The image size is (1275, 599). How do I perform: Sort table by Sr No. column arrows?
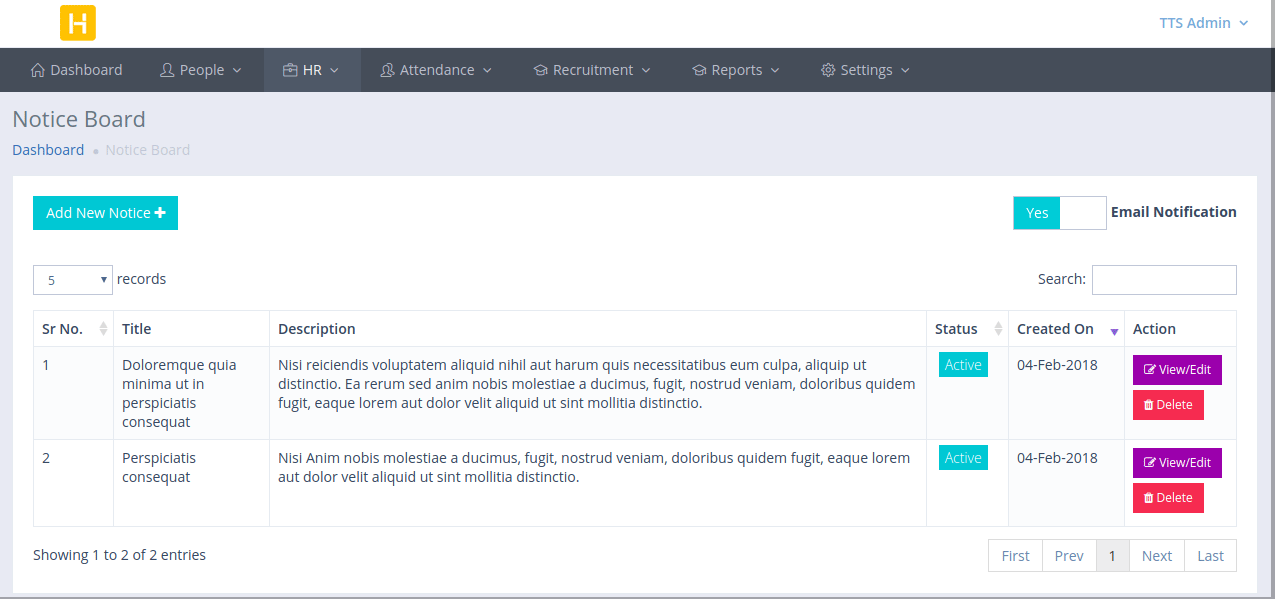click(103, 329)
